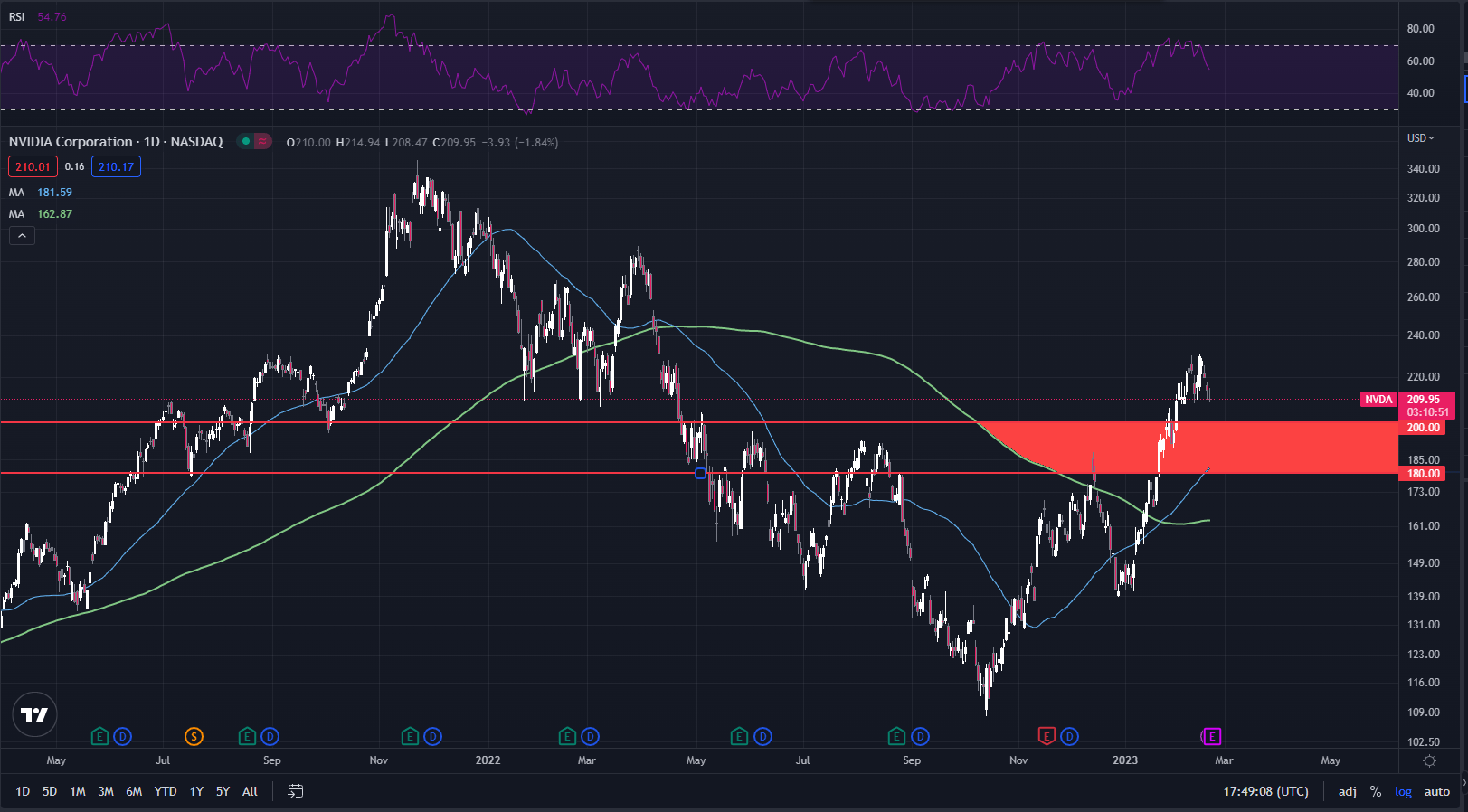1468x812 pixels.
Task: Open chart settings gear on the time axis
Action: [x=1429, y=760]
